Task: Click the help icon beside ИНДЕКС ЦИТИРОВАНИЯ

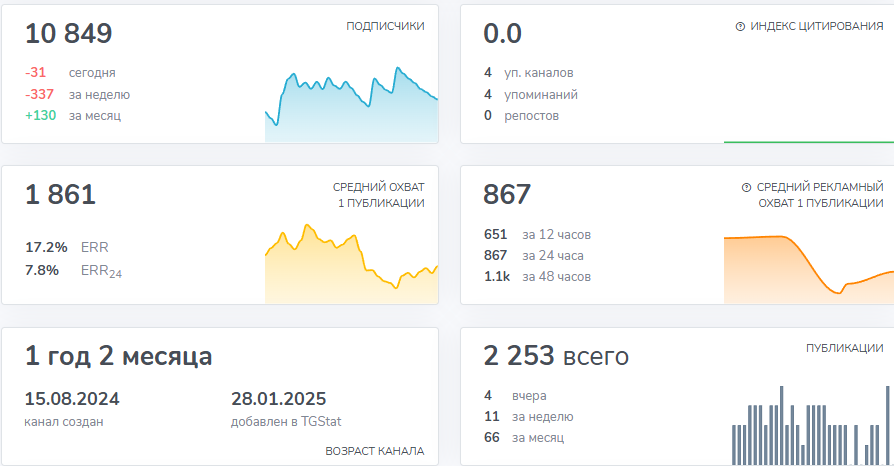Action: 740,27
